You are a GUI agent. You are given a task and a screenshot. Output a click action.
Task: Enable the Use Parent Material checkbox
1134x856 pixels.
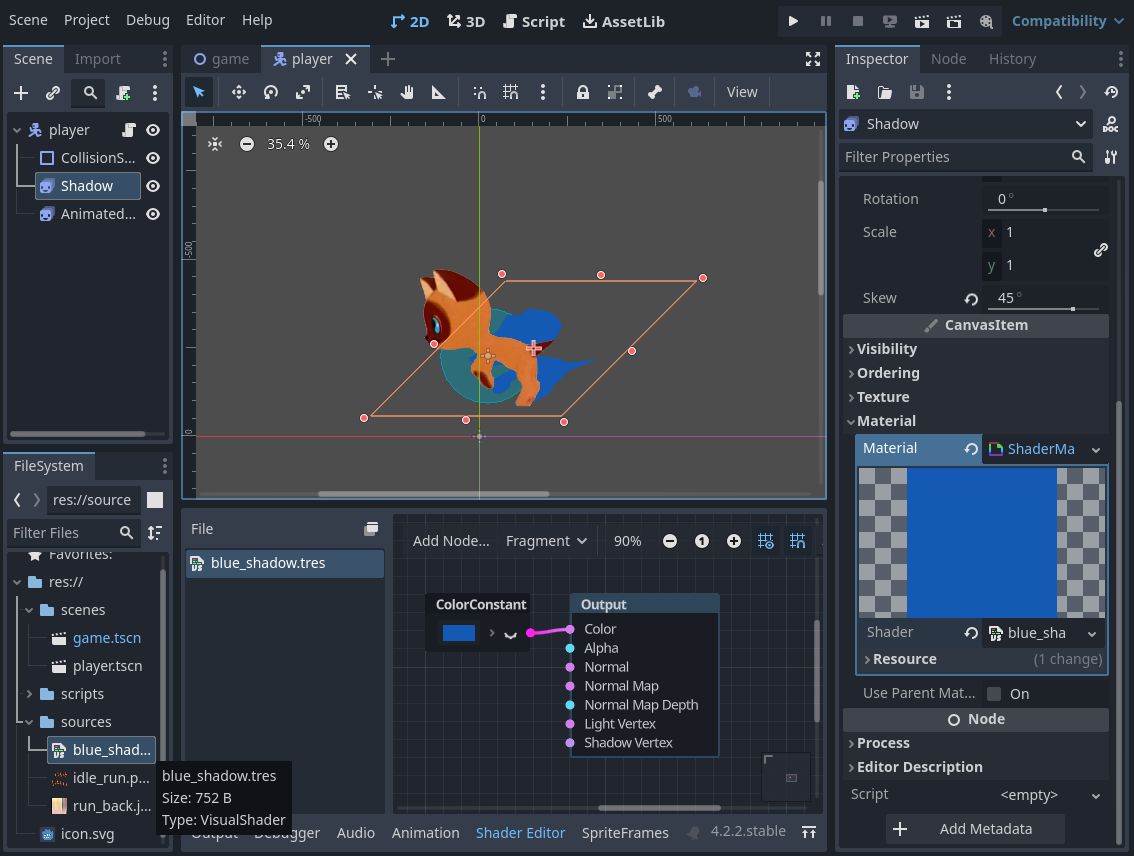(x=994, y=694)
